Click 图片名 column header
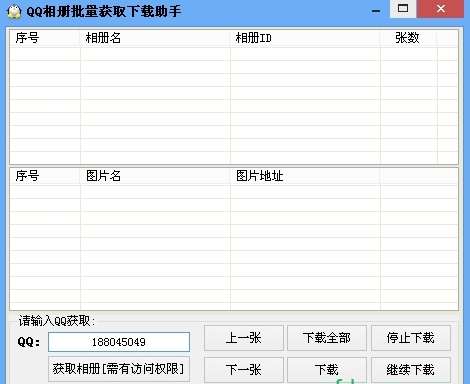Screen dimensions: 470x384 [155, 176]
